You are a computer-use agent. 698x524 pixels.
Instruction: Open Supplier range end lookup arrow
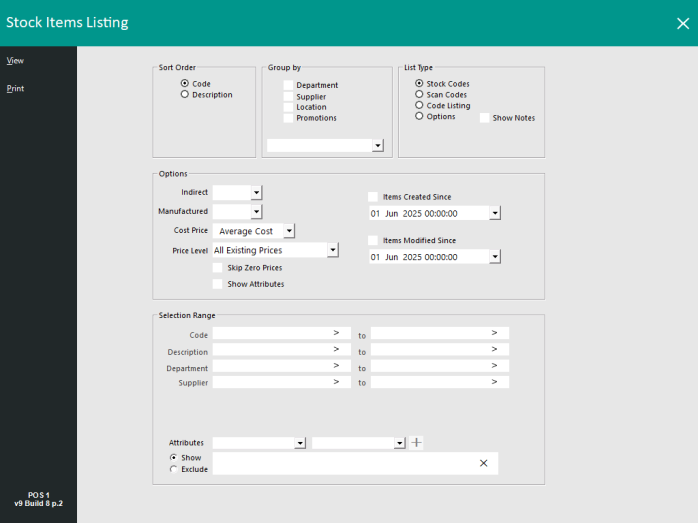pyautogui.click(x=494, y=382)
